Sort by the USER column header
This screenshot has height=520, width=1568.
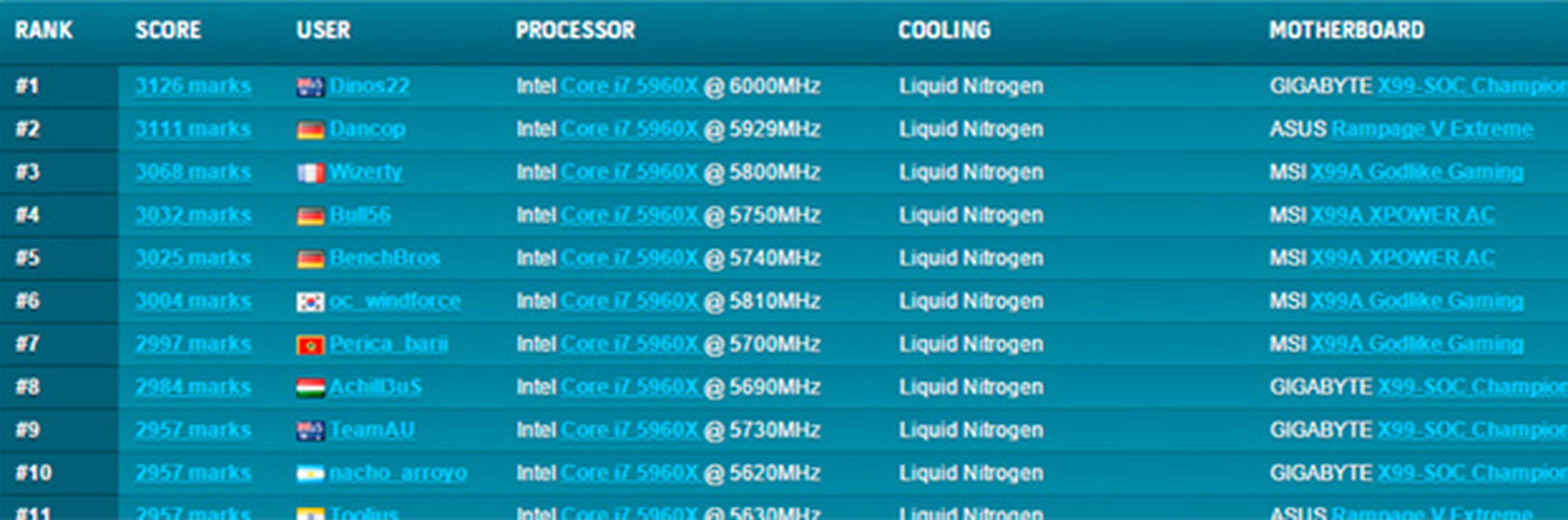pos(323,30)
